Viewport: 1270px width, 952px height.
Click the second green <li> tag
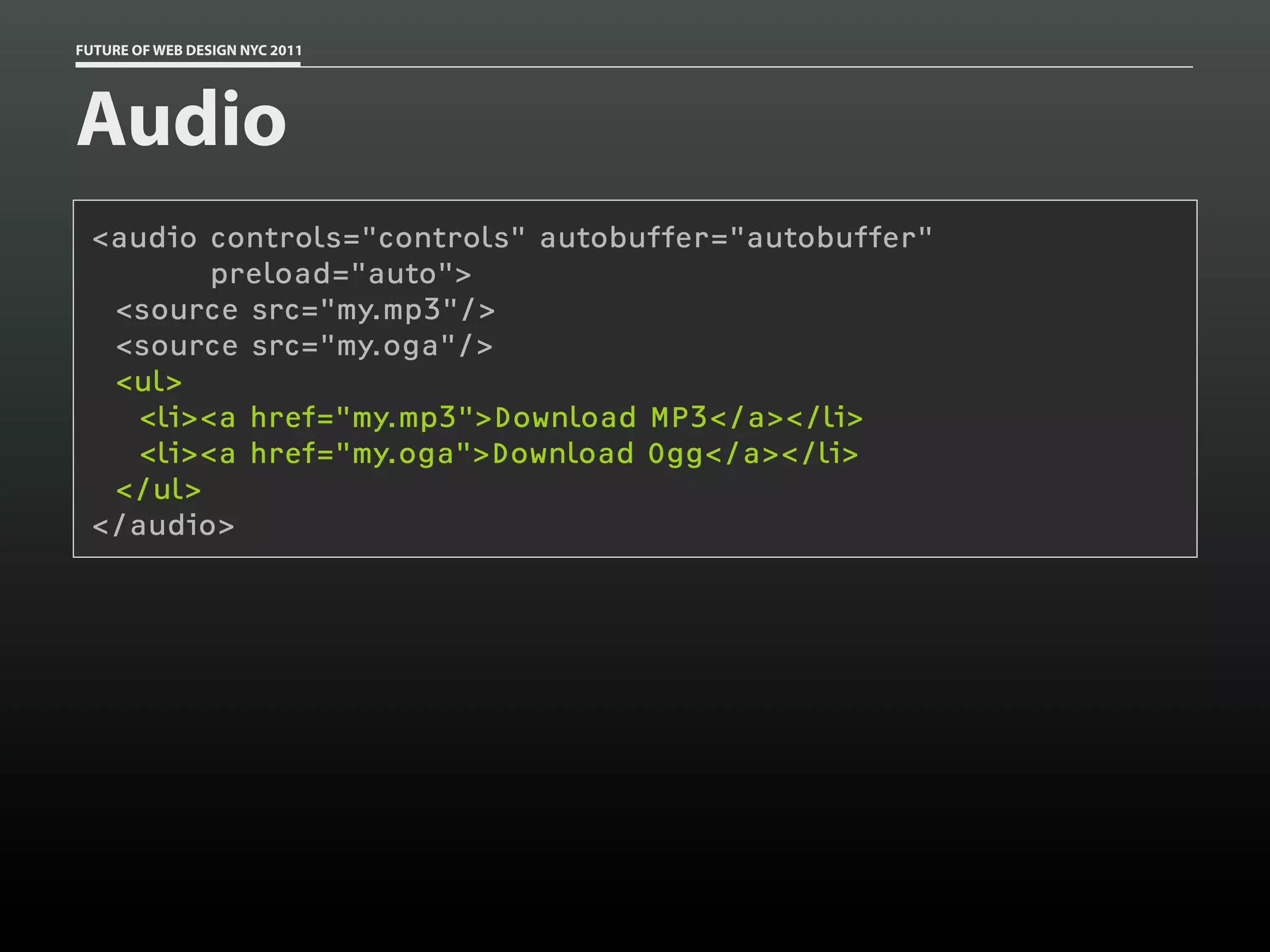pos(169,454)
